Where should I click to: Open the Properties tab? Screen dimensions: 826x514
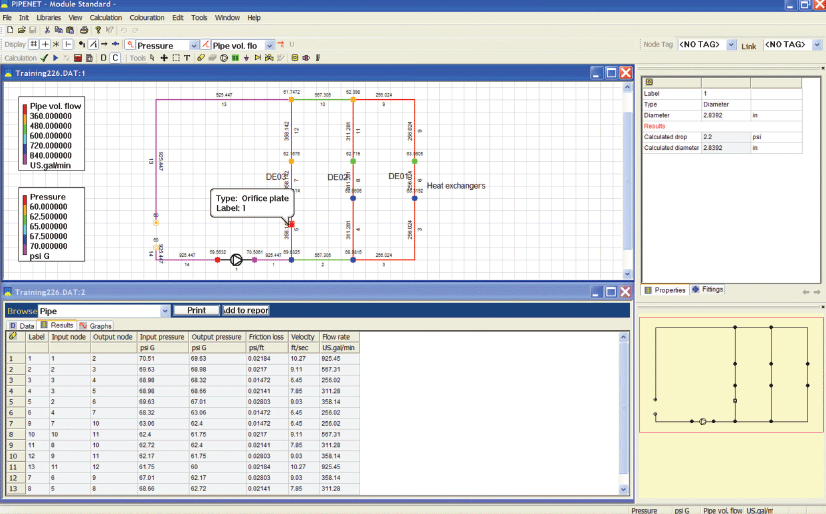point(665,290)
